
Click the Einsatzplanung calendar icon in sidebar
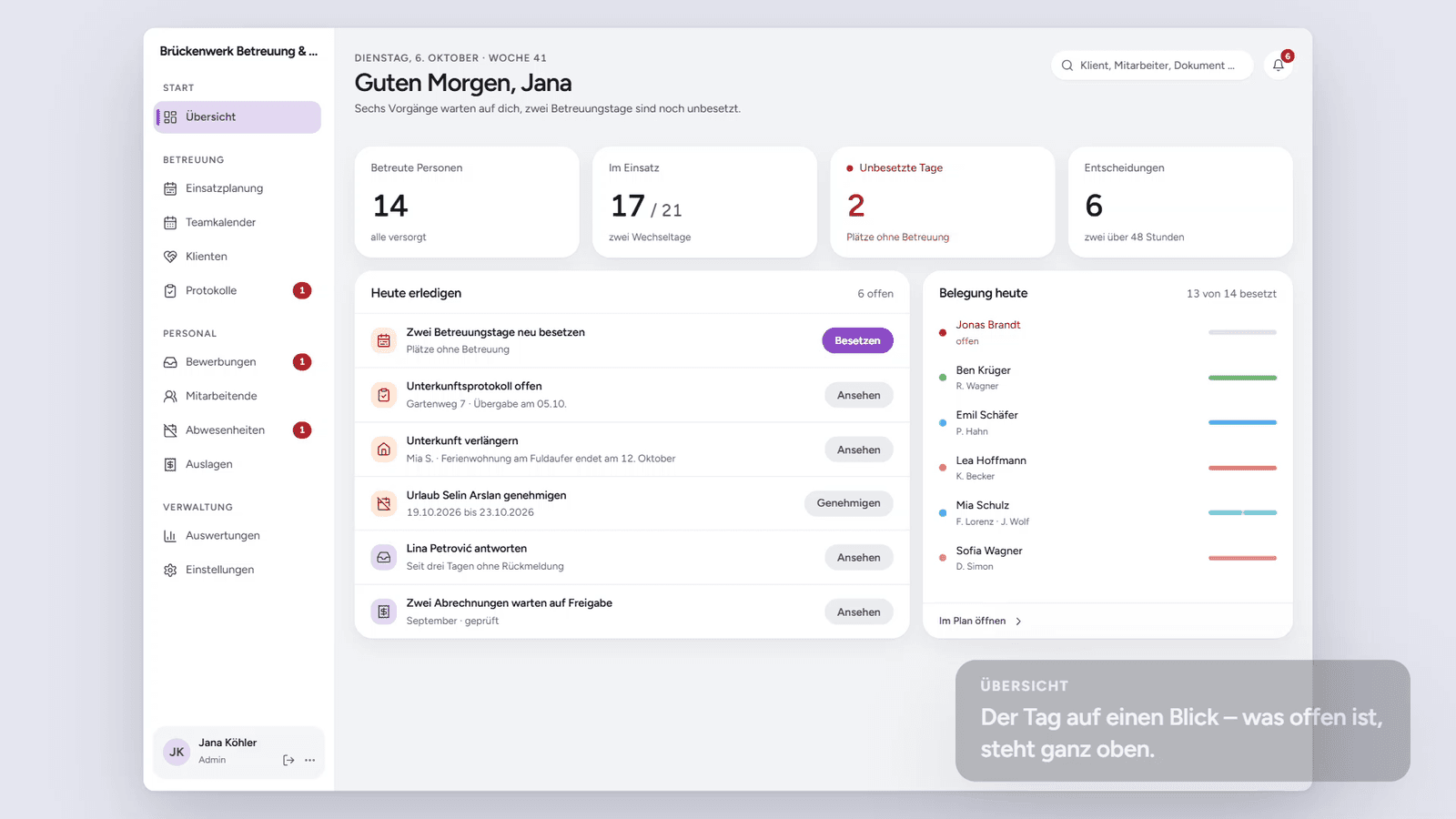[170, 188]
